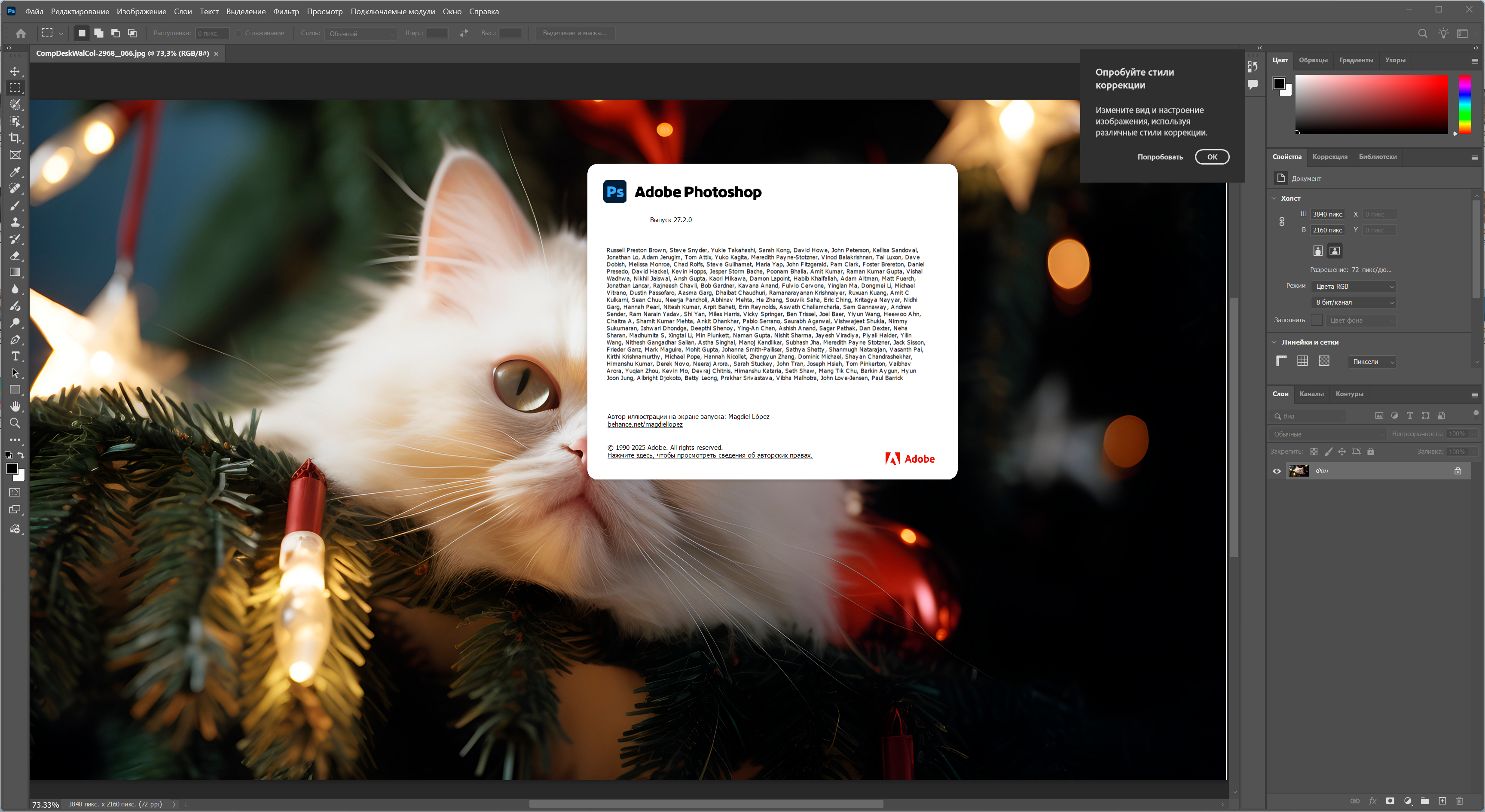Select the Move tool
Image resolution: width=1485 pixels, height=812 pixels.
point(15,71)
